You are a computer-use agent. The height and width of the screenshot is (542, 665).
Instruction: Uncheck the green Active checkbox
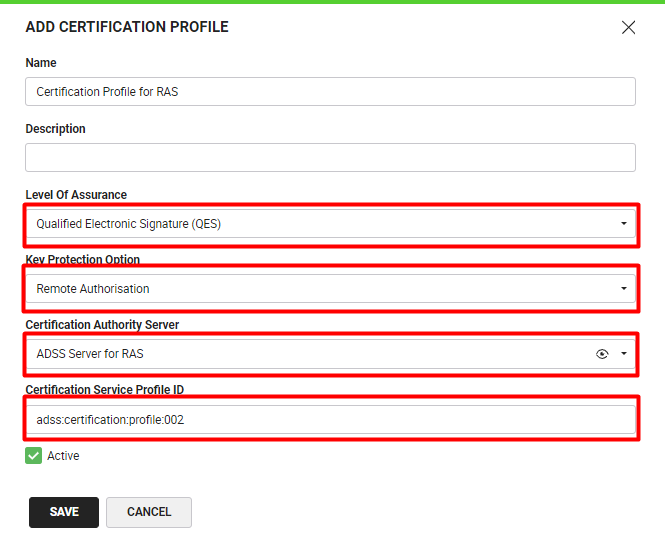[x=34, y=456]
